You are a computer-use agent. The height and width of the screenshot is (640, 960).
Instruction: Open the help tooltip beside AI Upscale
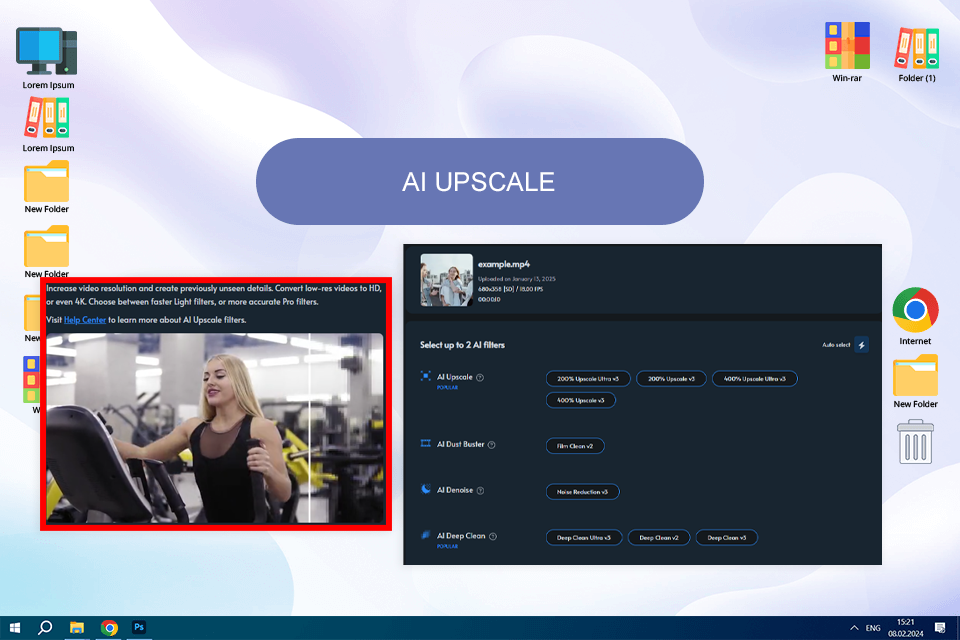(x=480, y=378)
